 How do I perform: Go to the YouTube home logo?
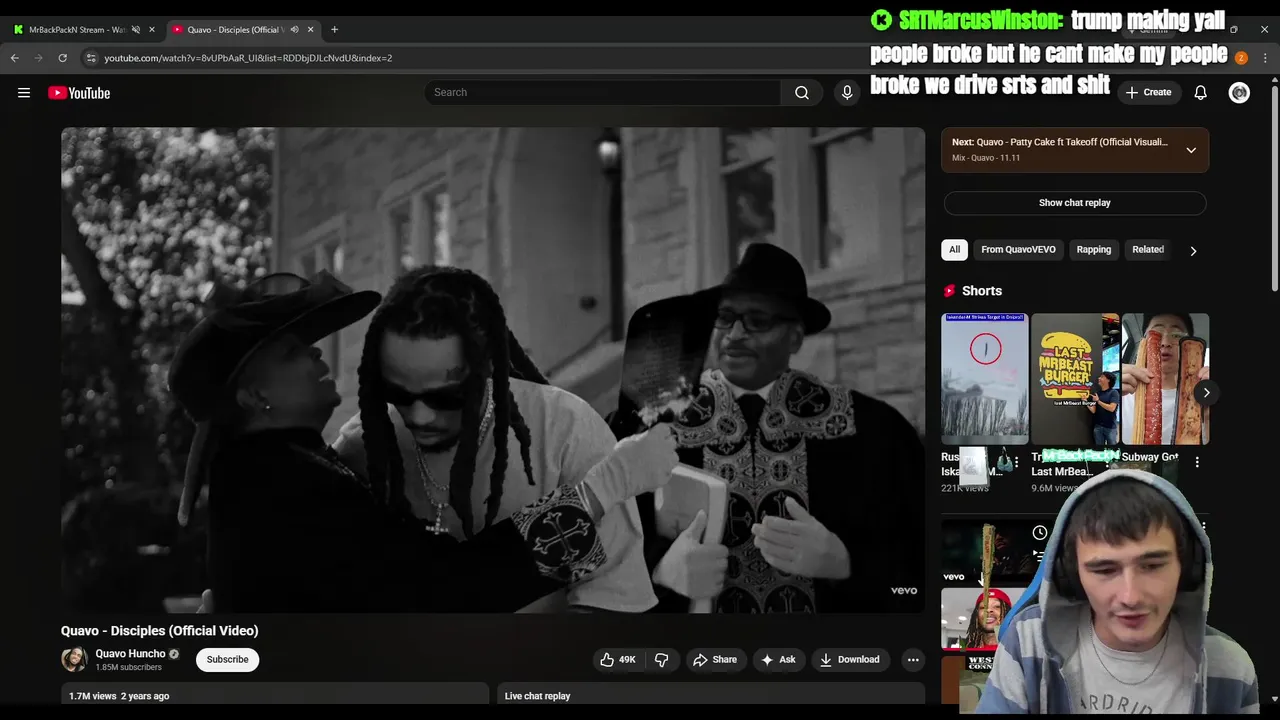[x=79, y=93]
